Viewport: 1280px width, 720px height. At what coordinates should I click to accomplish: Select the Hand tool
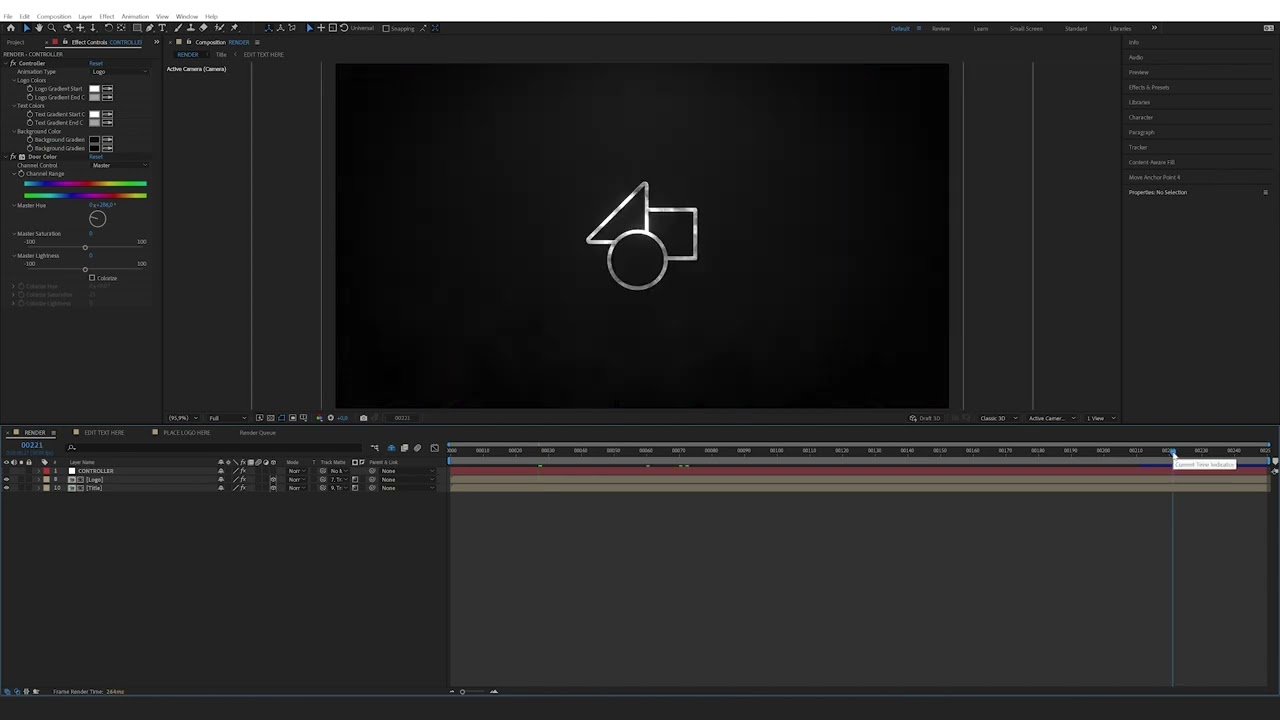39,28
